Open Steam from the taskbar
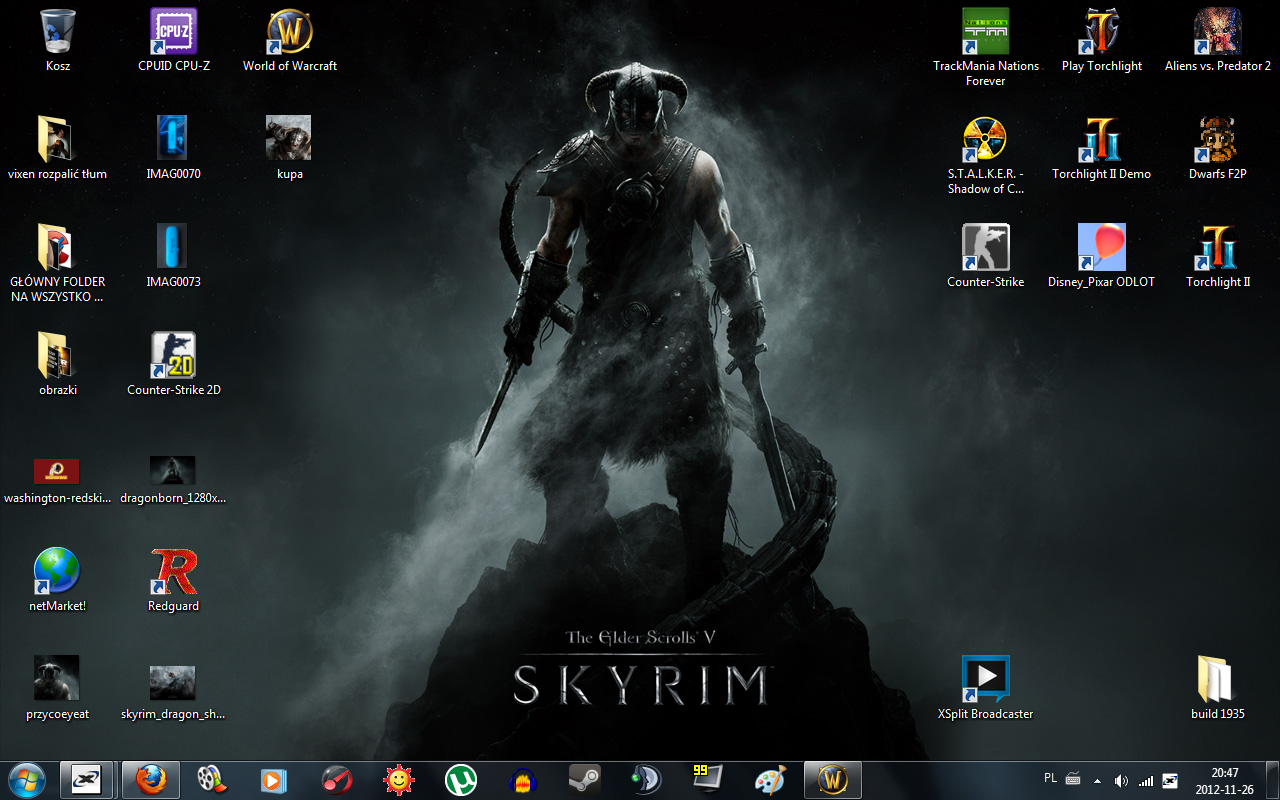 [x=584, y=779]
